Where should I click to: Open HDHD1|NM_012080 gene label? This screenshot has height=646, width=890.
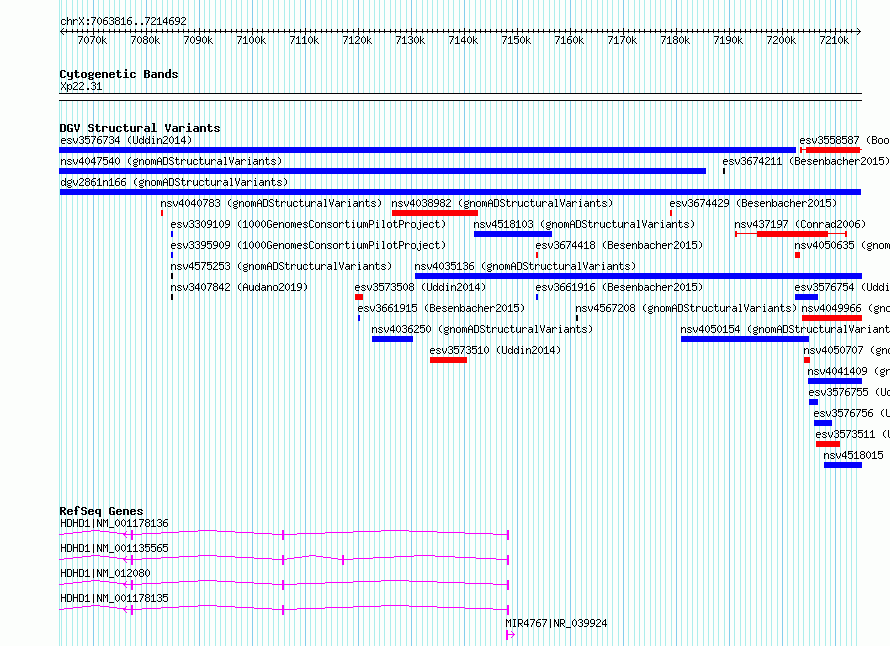(x=106, y=573)
